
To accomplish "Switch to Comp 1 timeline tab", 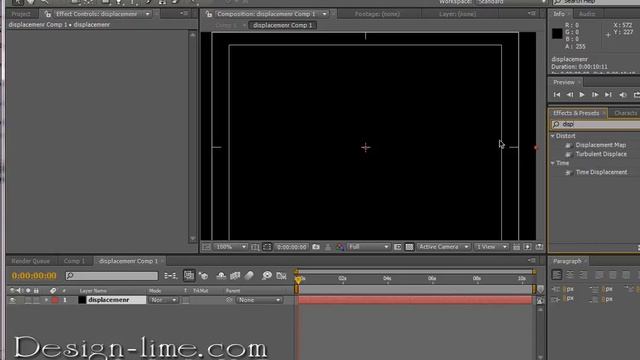I will pos(74,261).
